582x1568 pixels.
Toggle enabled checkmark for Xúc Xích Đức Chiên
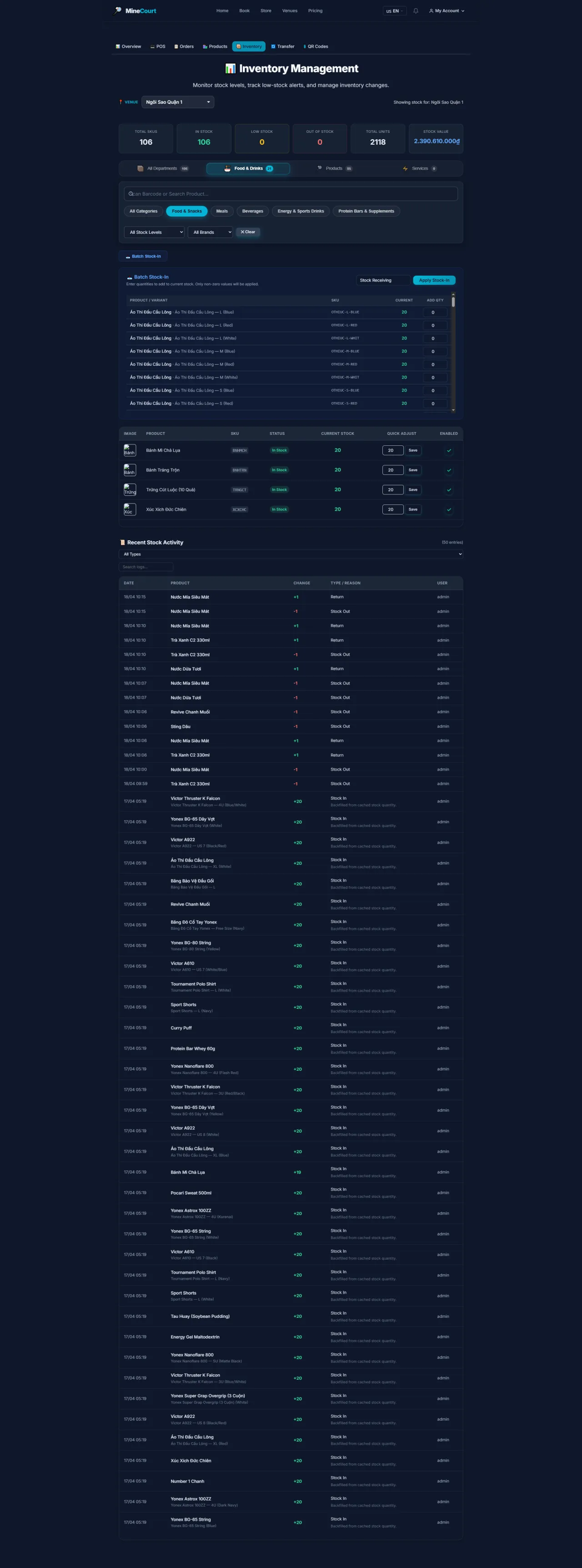(x=449, y=509)
